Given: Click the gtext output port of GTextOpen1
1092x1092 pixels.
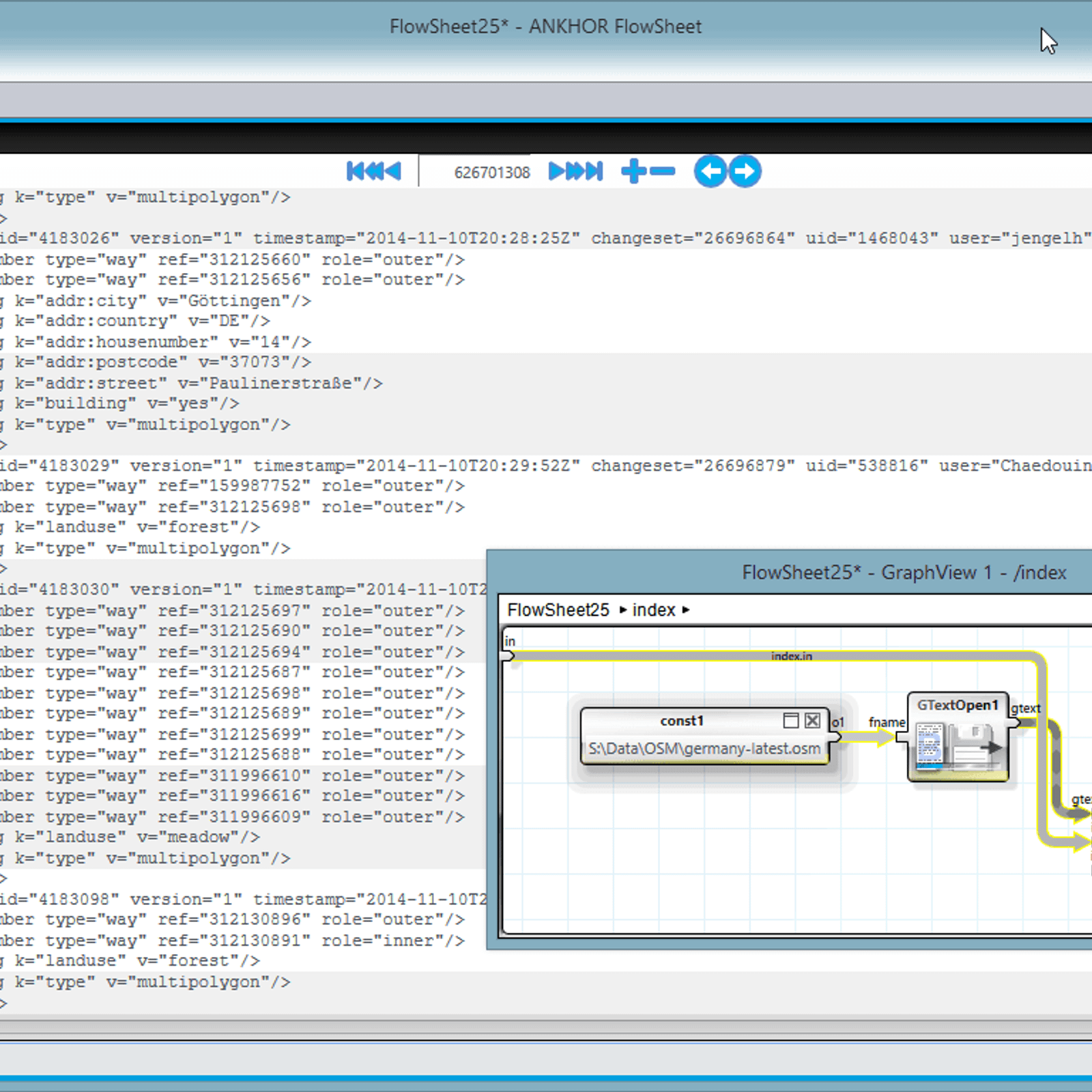Looking at the screenshot, I should [1014, 722].
